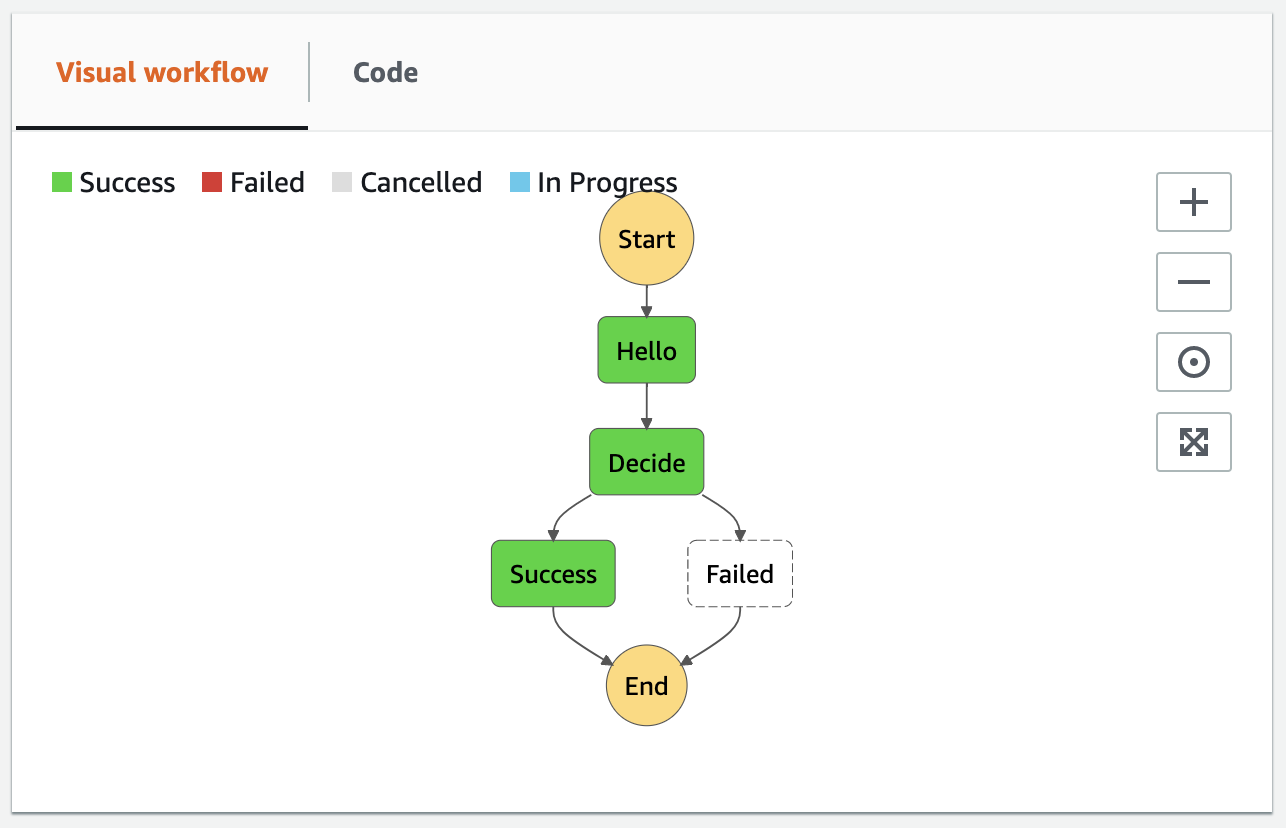Select the Hello step node
This screenshot has width=1286, height=828.
coord(646,350)
